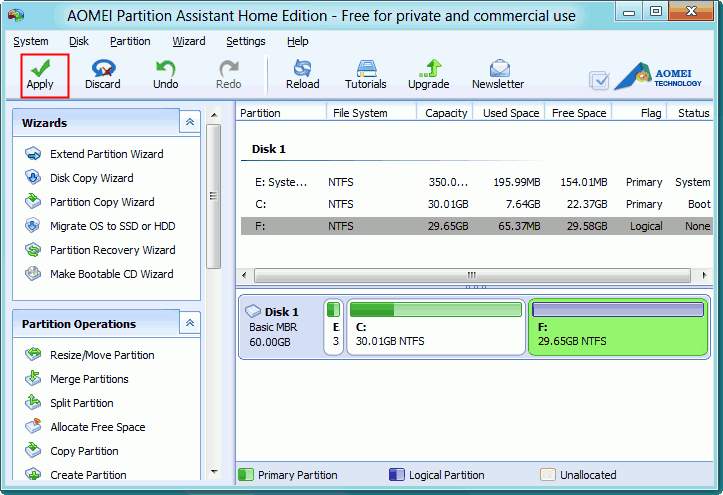Click the horizontal scrollbar right arrow
The width and height of the screenshot is (723, 495).
[x=704, y=276]
